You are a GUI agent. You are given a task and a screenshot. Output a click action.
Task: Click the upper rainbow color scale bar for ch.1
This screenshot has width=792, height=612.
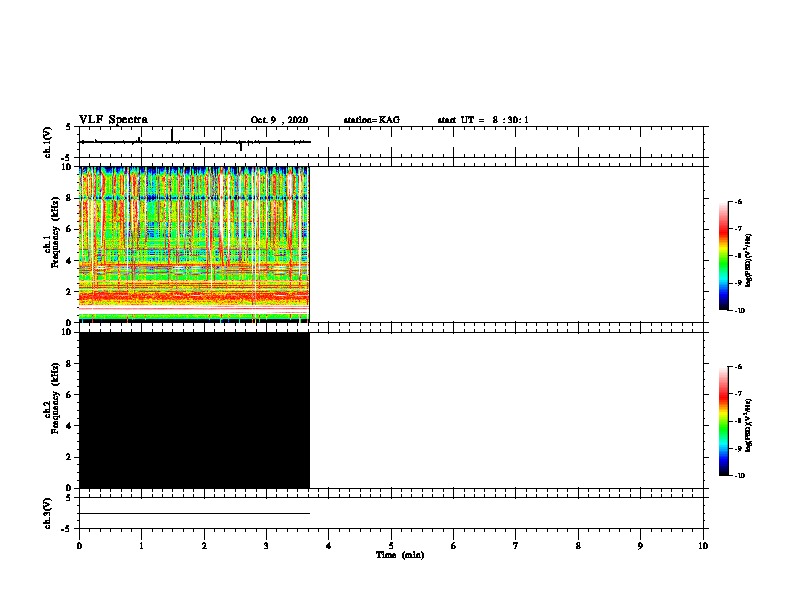tap(724, 256)
